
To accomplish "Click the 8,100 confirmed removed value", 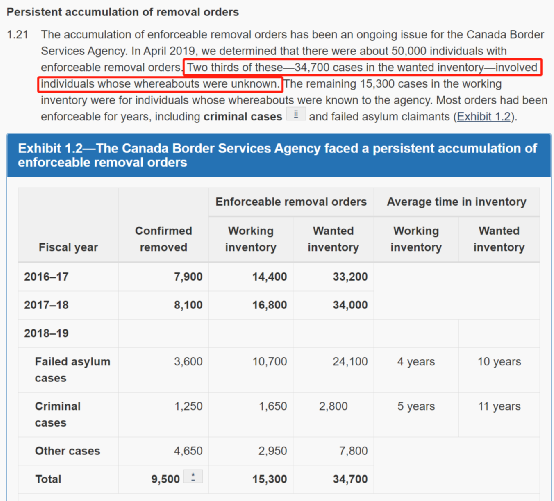I will tap(188, 305).
